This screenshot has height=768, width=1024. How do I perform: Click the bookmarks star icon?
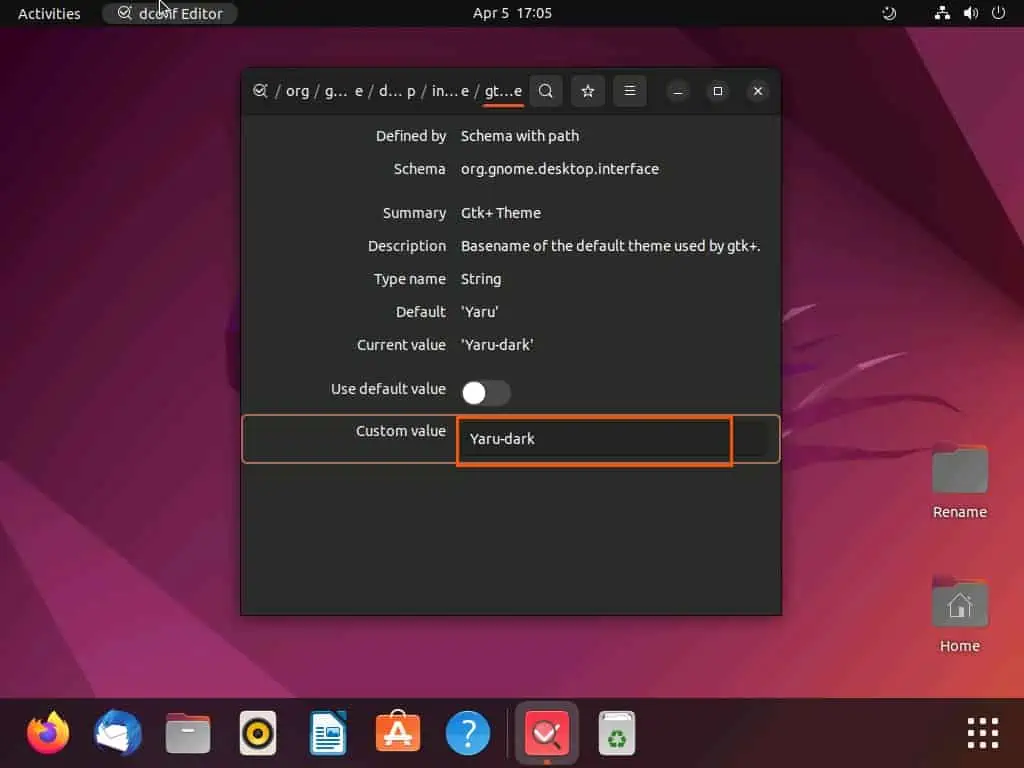[588, 91]
